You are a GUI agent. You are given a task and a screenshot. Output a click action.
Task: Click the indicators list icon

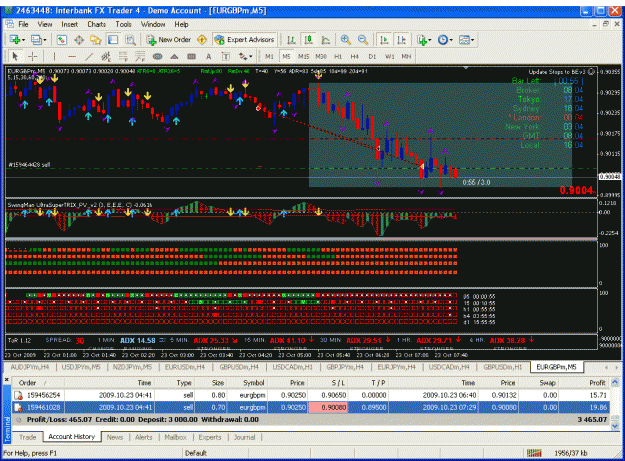pyautogui.click(x=422, y=40)
